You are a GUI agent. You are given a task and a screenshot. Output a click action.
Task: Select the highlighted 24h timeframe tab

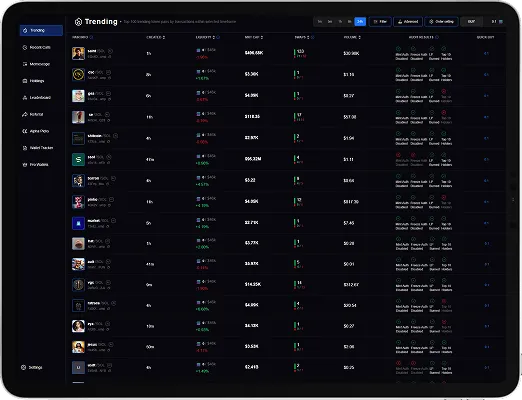pyautogui.click(x=360, y=22)
